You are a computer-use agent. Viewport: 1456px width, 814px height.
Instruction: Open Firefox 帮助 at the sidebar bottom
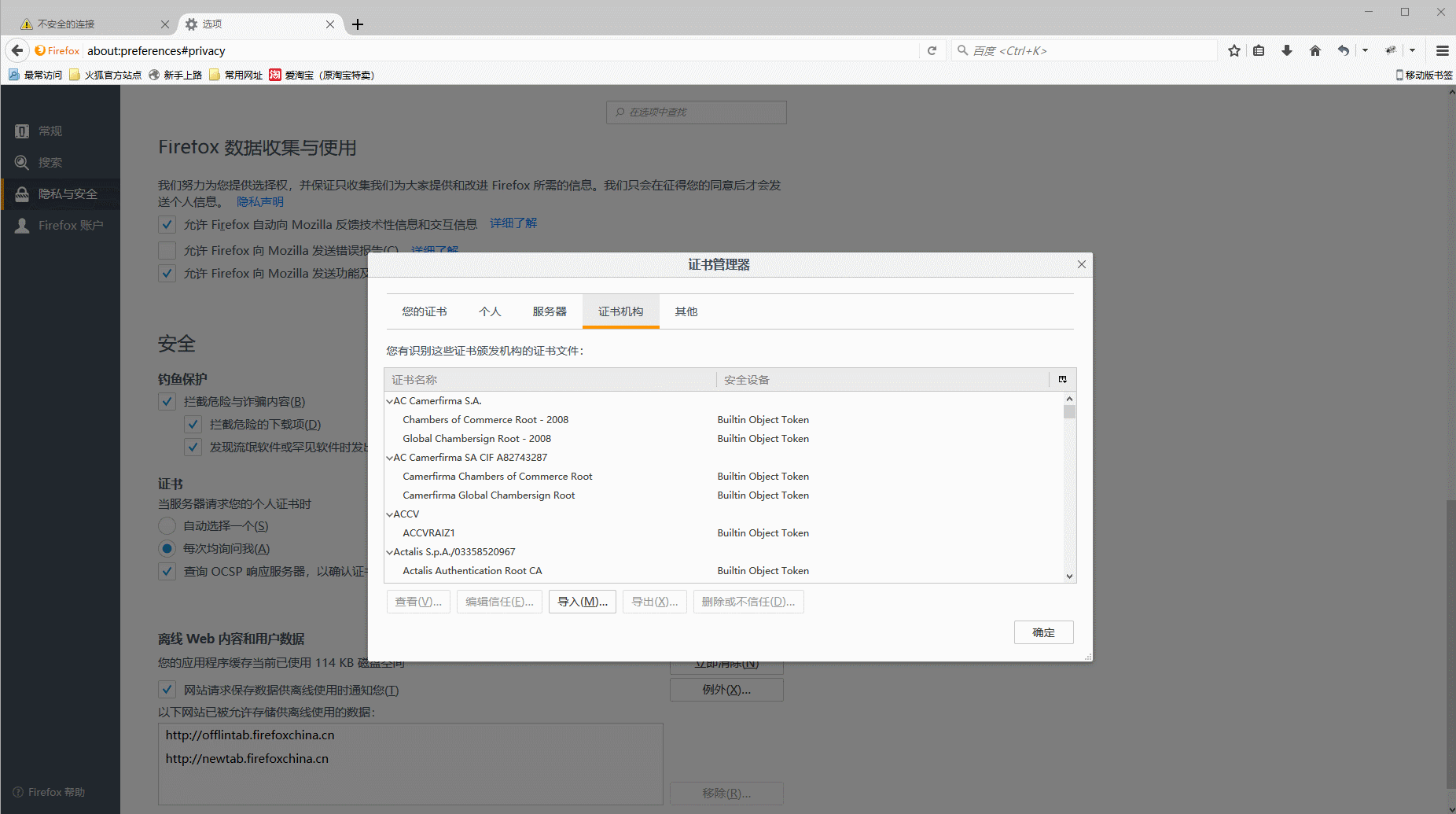(49, 792)
